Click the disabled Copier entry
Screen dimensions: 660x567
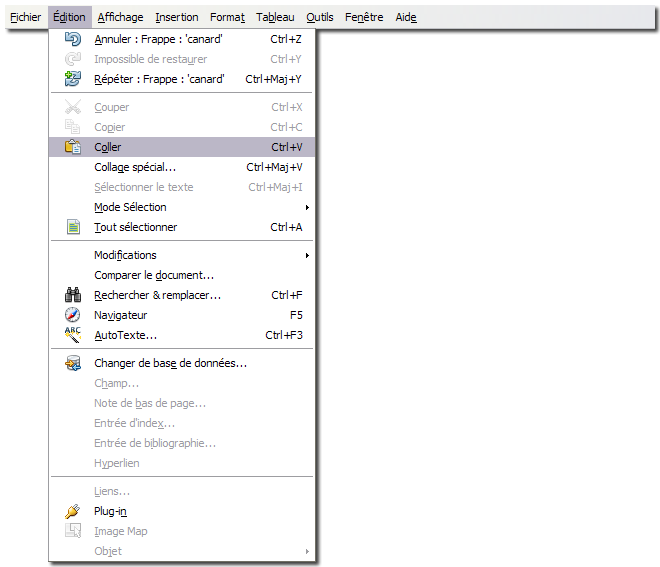182,127
